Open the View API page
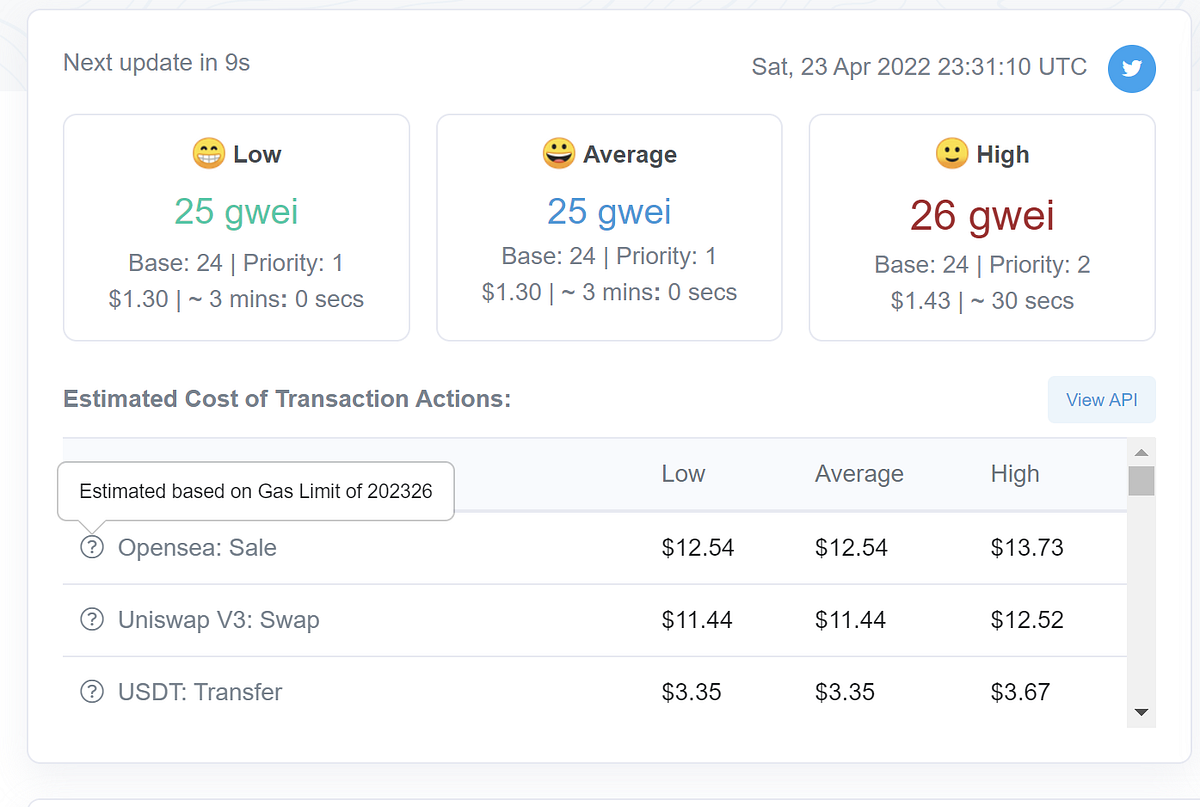Image resolution: width=1200 pixels, height=807 pixels. [x=1101, y=399]
